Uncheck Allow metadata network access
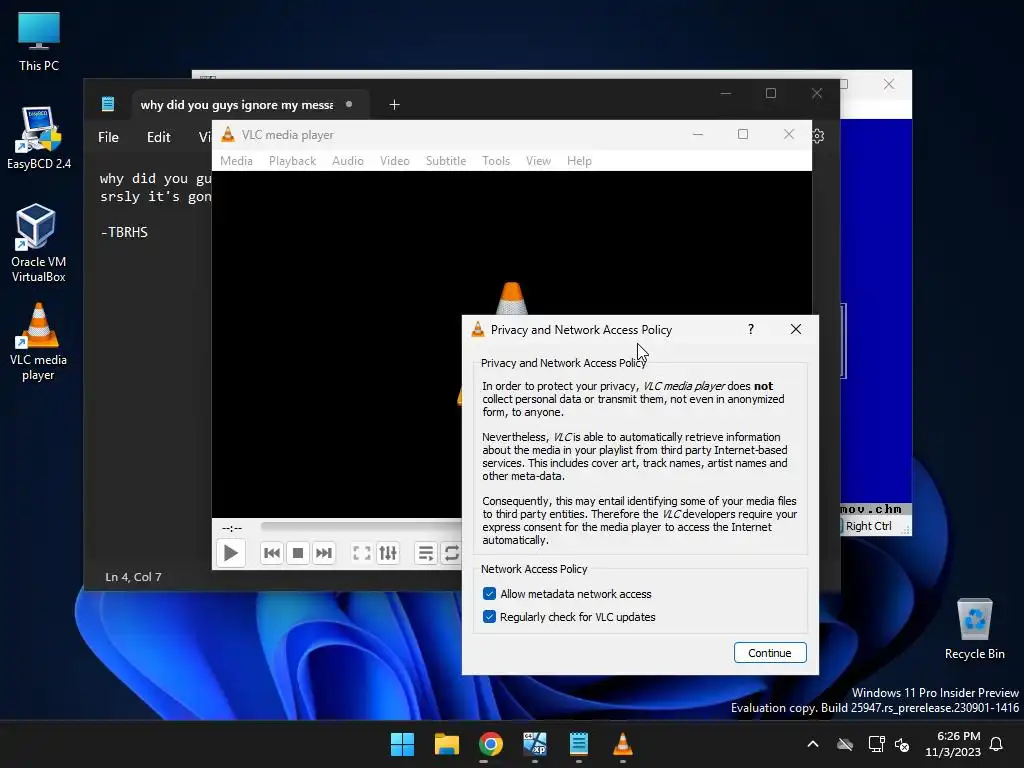 click(489, 594)
